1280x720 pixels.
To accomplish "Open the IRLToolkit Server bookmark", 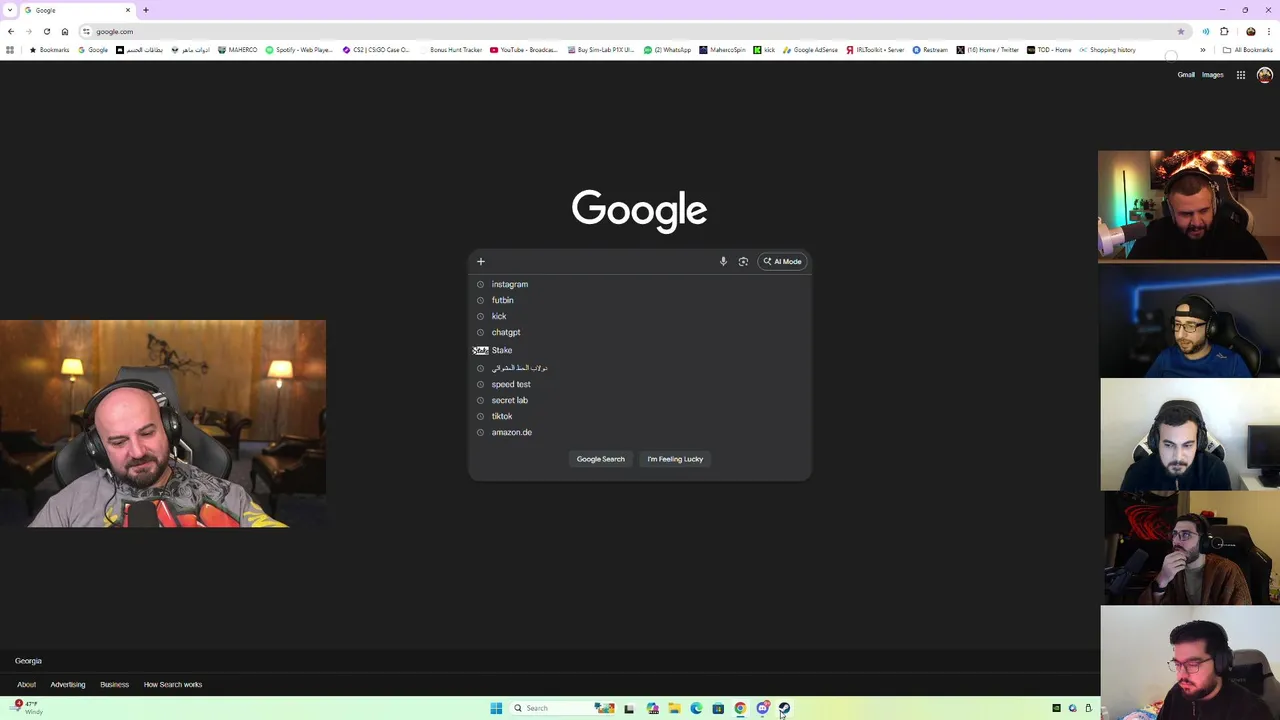I will [875, 50].
